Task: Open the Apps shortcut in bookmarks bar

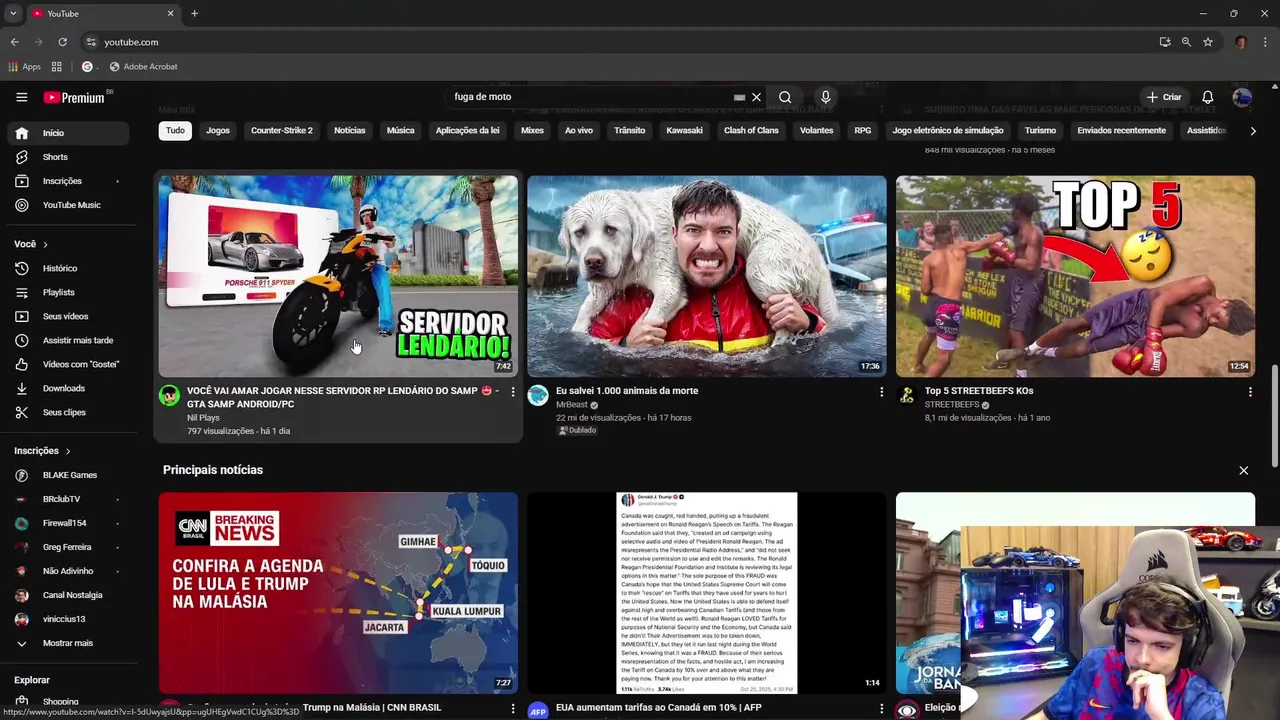Action: coord(25,67)
